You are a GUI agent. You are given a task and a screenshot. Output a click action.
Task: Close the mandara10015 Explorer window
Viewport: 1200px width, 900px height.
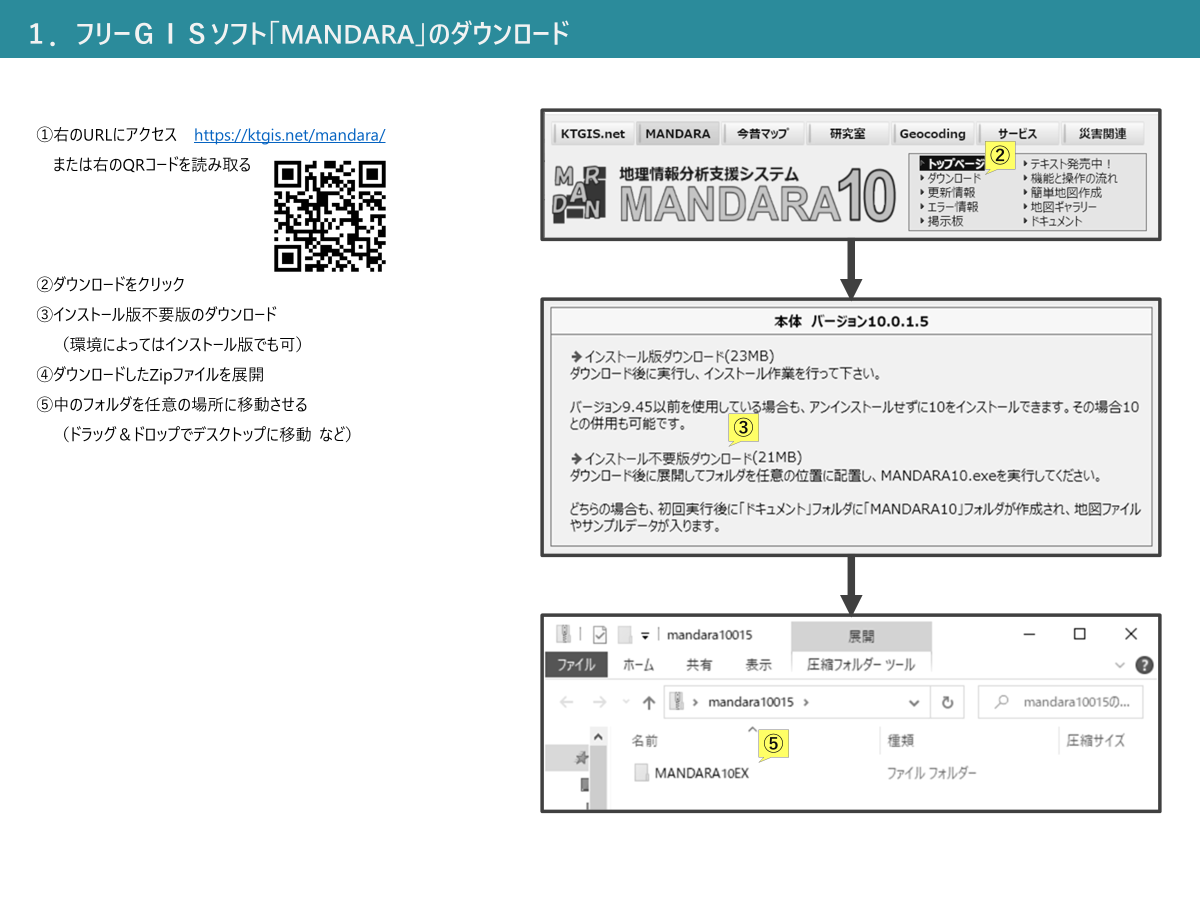click(1131, 634)
